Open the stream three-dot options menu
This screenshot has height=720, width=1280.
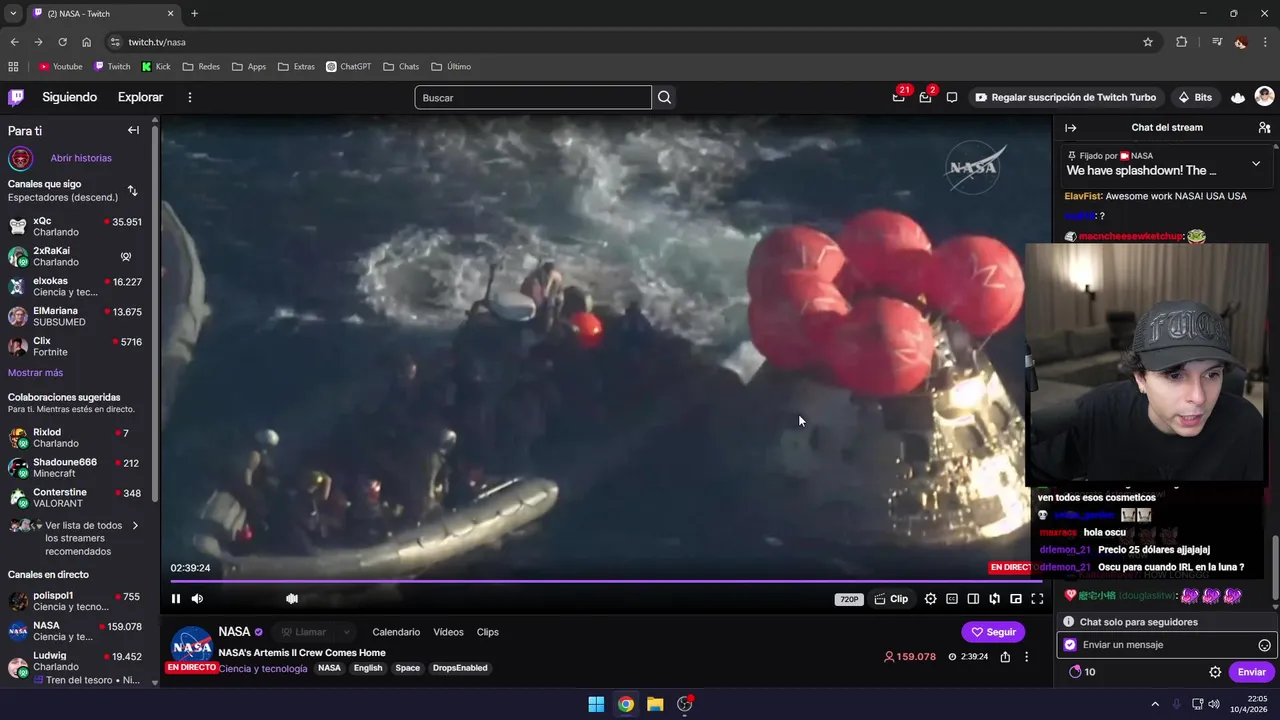(x=1026, y=657)
